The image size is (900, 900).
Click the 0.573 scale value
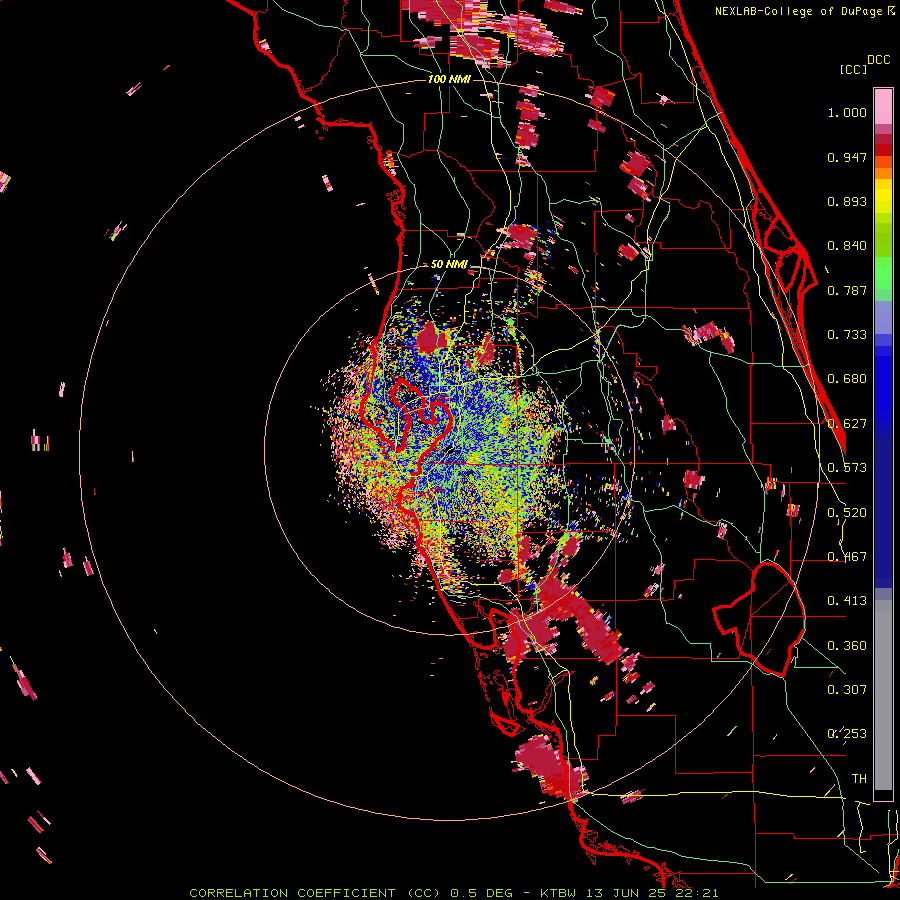(x=847, y=468)
